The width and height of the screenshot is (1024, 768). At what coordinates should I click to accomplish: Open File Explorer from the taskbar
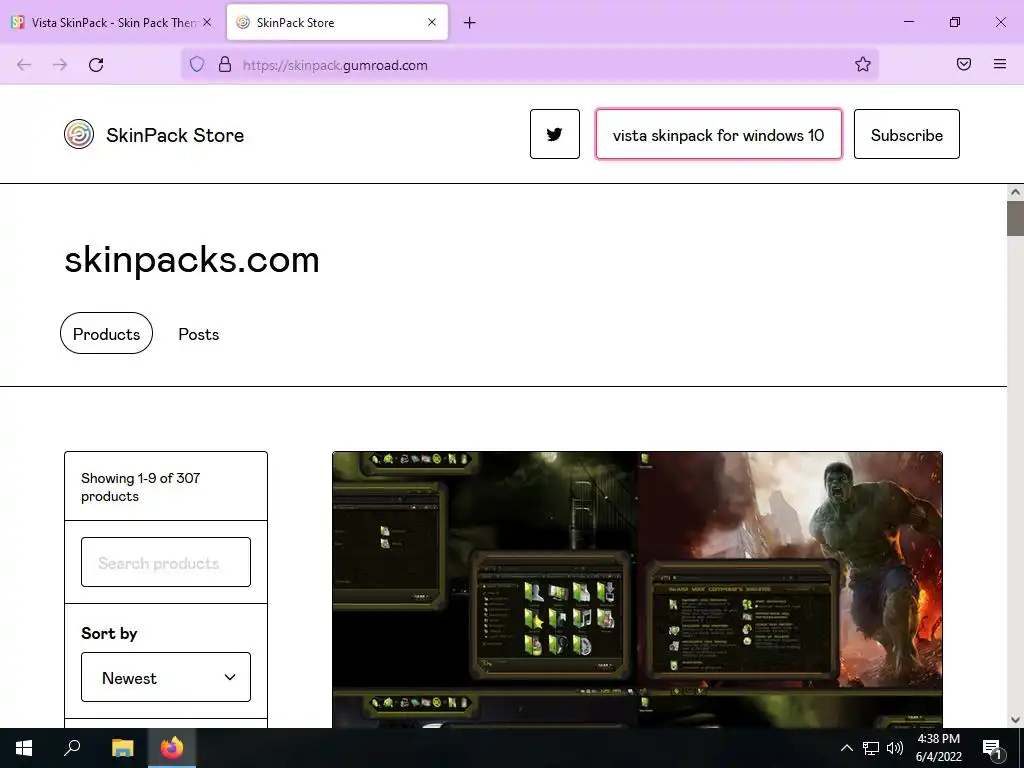122,748
